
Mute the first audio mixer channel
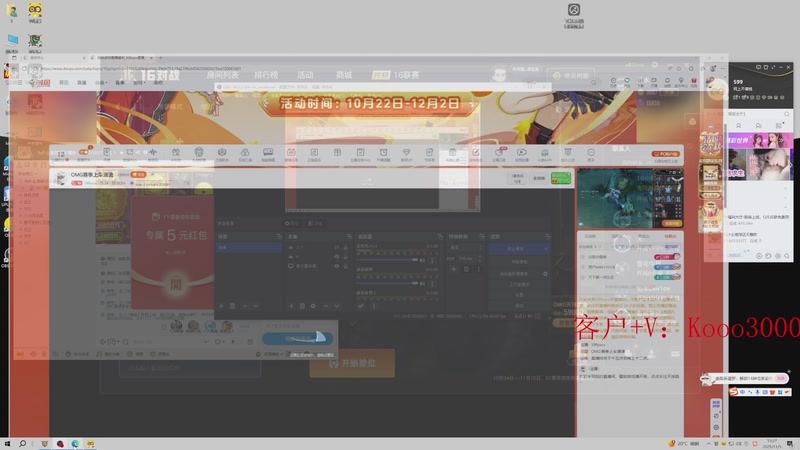coord(422,260)
